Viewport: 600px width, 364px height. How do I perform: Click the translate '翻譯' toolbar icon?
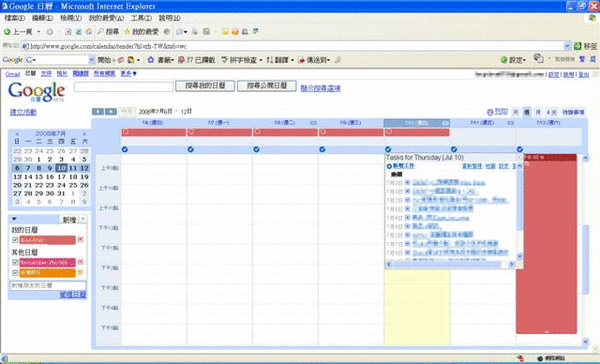pyautogui.click(x=270, y=60)
